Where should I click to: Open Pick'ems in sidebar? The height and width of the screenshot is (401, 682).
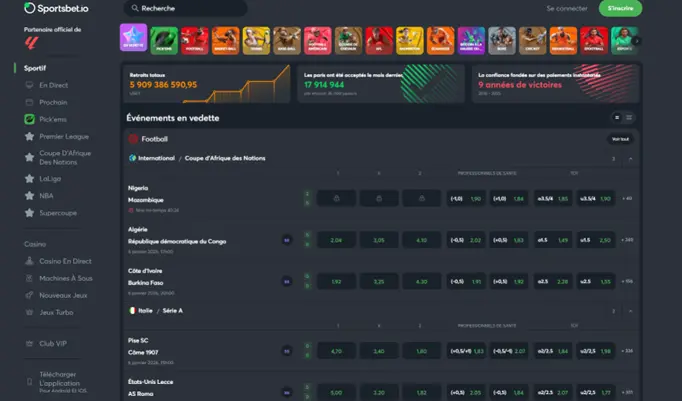53,119
